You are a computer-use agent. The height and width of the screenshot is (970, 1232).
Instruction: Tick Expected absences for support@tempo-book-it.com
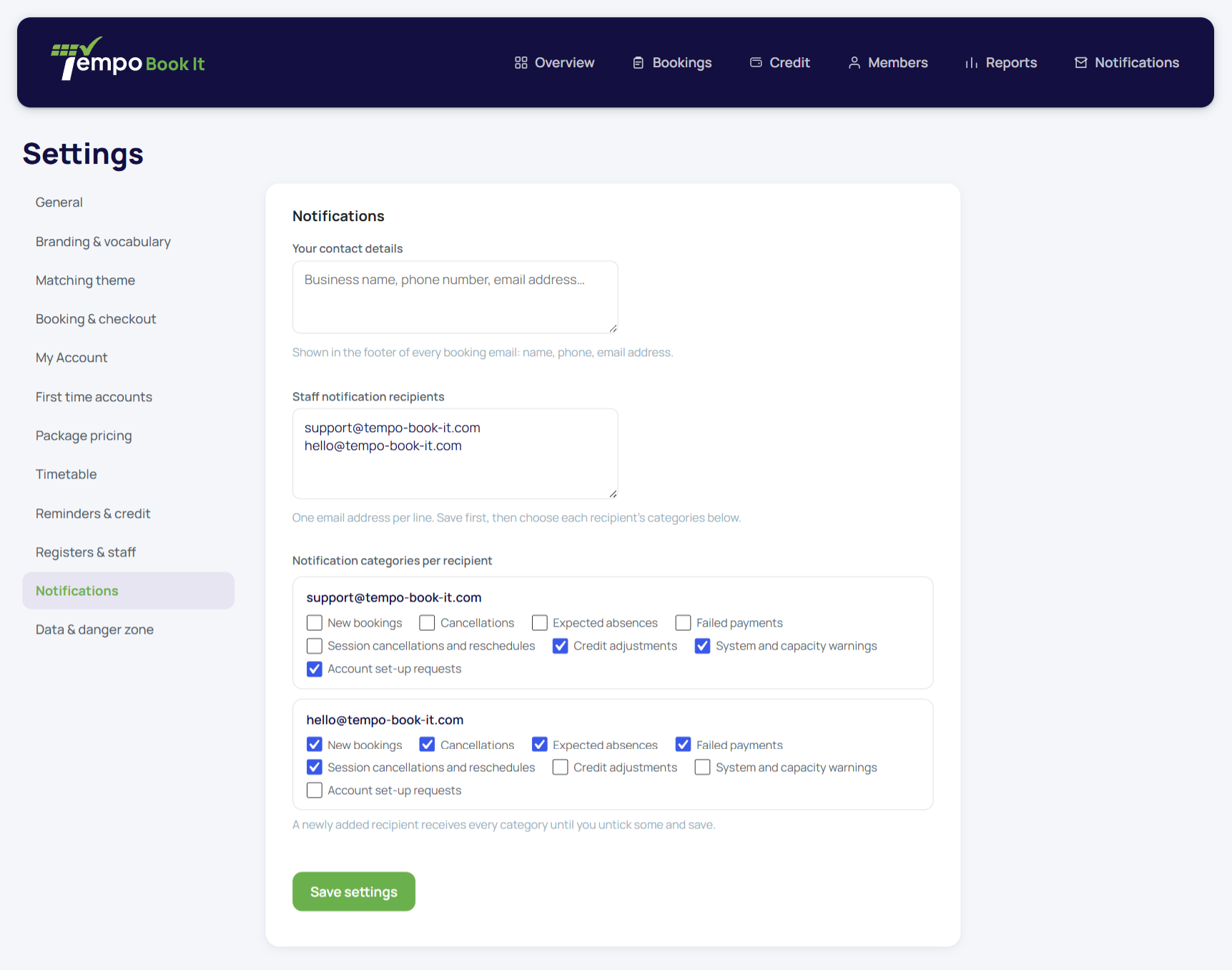540,623
